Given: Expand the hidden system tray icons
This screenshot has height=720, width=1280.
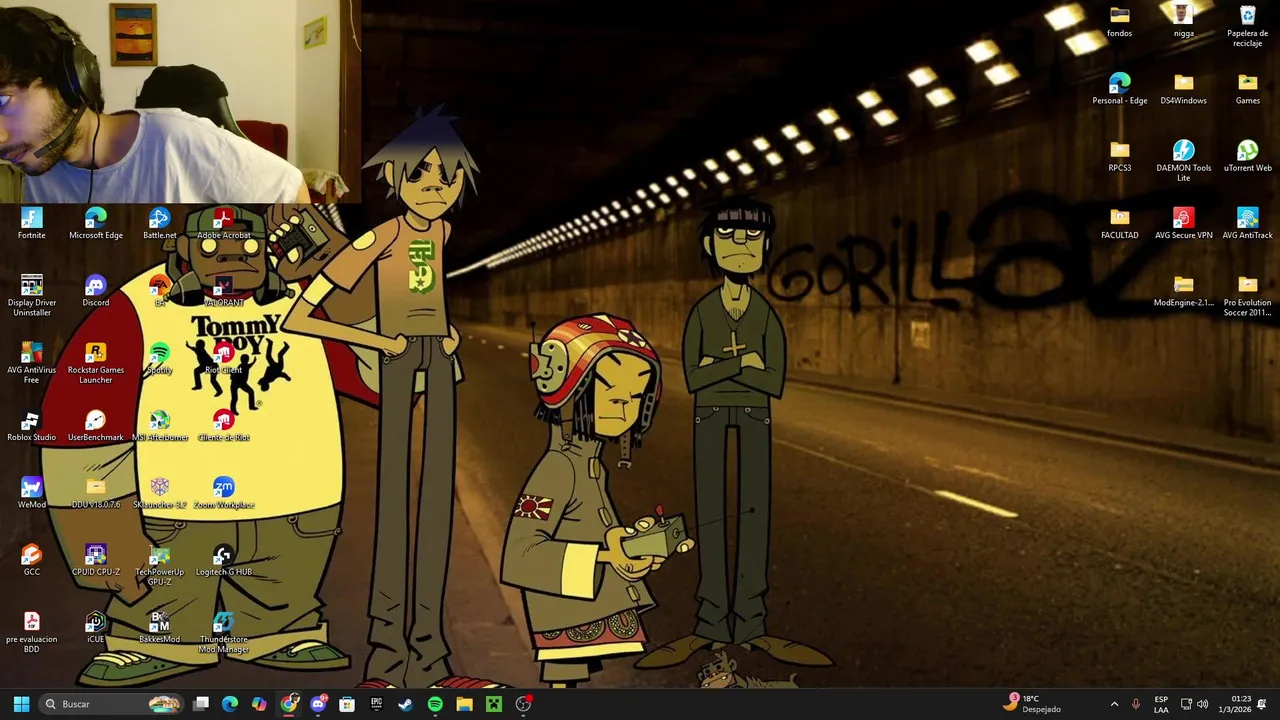Looking at the screenshot, I should (1114, 704).
